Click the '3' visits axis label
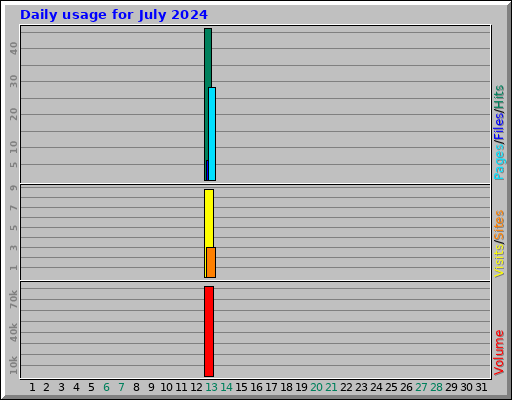The image size is (512, 400). click(x=13, y=247)
